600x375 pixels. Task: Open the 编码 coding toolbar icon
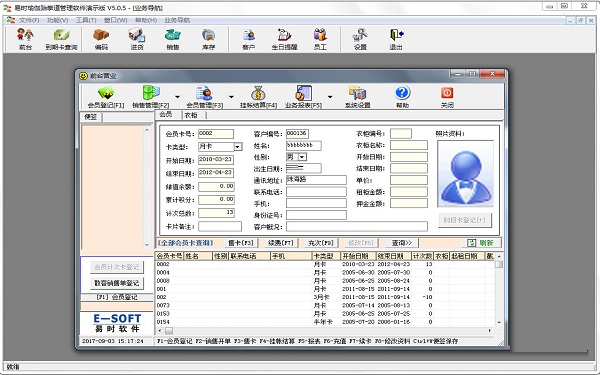(101, 39)
